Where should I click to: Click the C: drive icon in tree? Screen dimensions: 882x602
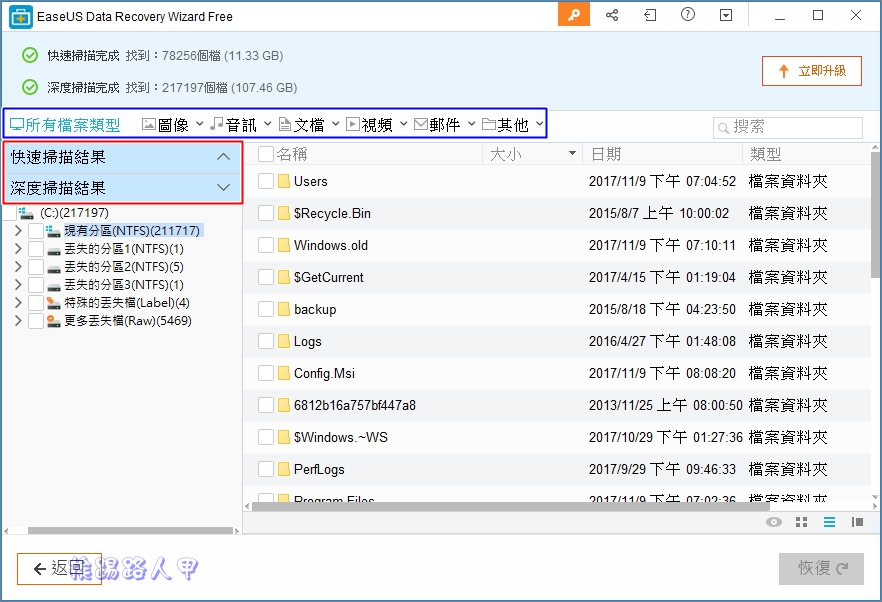coord(26,213)
